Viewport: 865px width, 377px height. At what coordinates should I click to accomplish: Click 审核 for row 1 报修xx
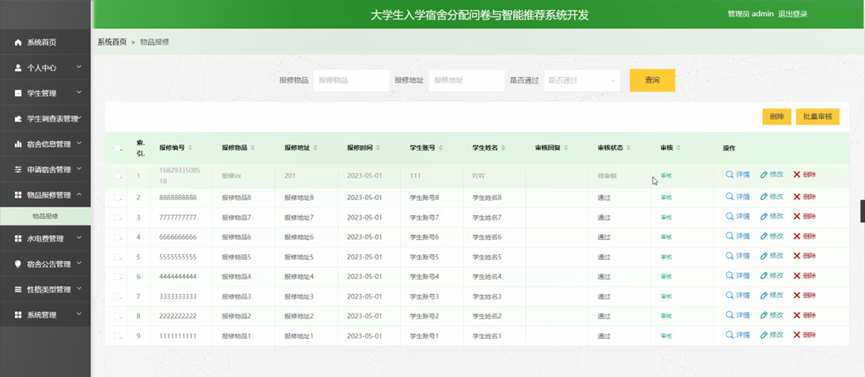click(x=666, y=176)
